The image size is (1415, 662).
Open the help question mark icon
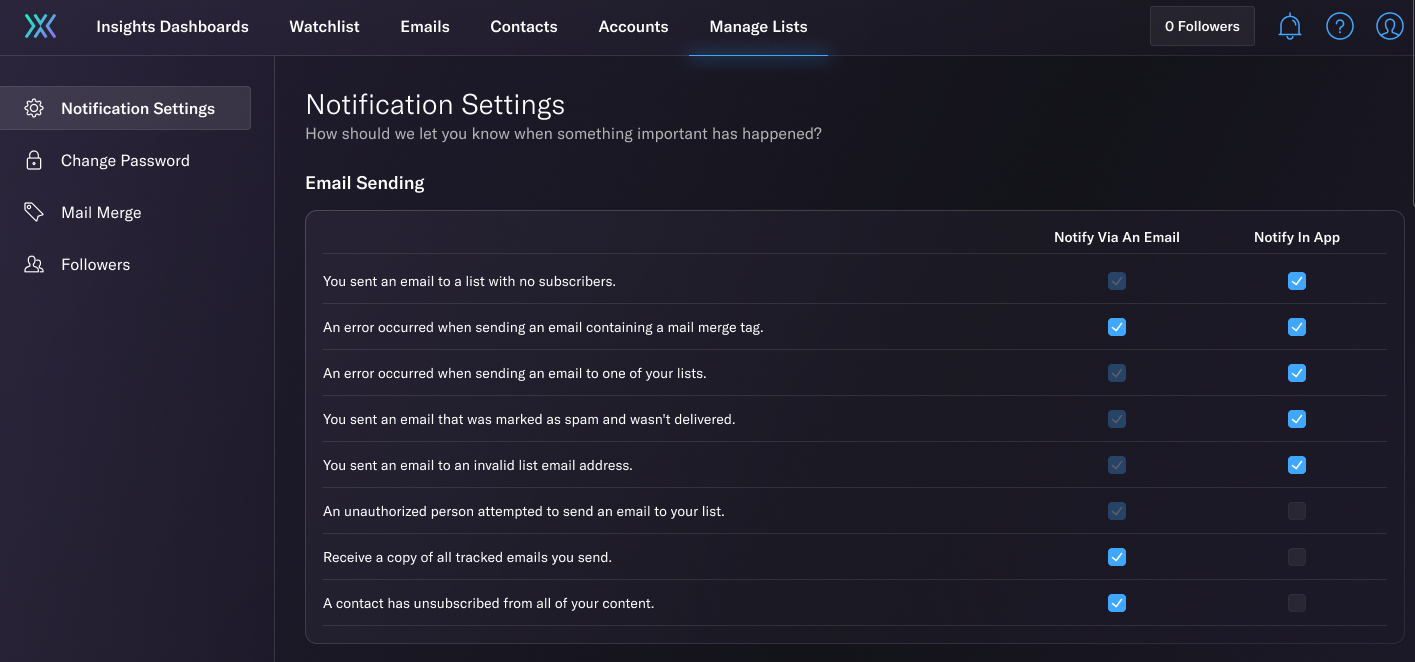(x=1340, y=27)
